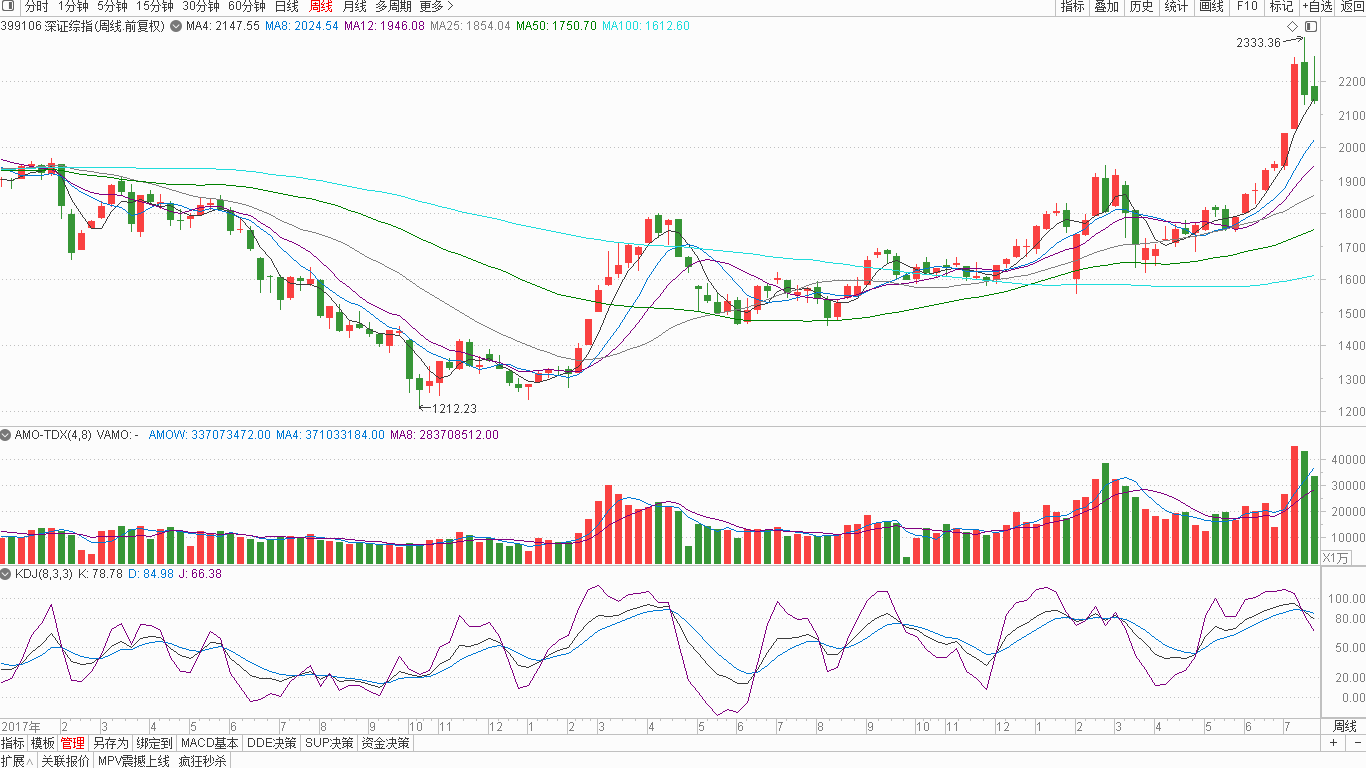Image resolution: width=1366 pixels, height=768 pixels.
Task: Select the SUP决策 template
Action: click(329, 743)
